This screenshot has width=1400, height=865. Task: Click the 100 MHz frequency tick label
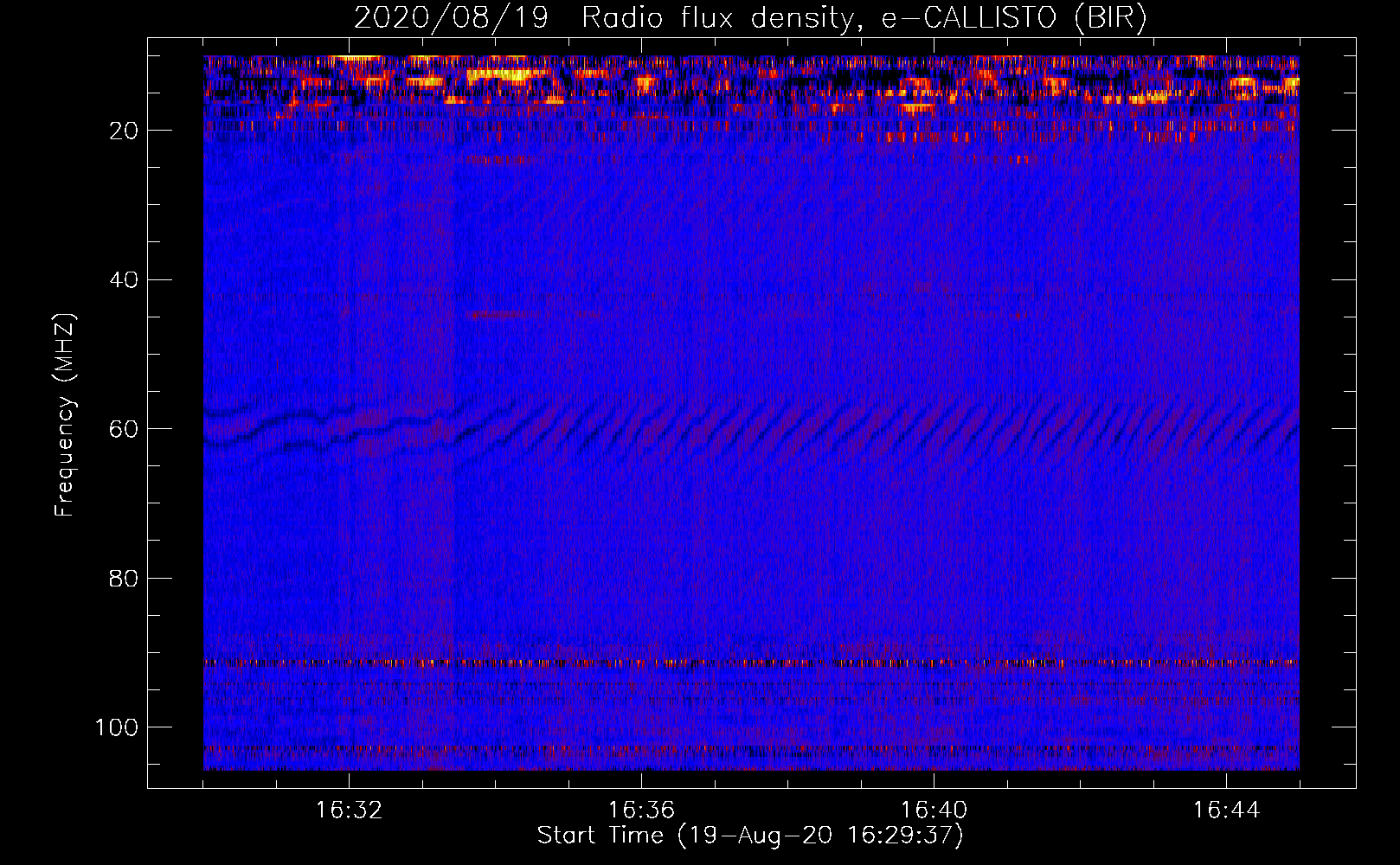[x=117, y=727]
